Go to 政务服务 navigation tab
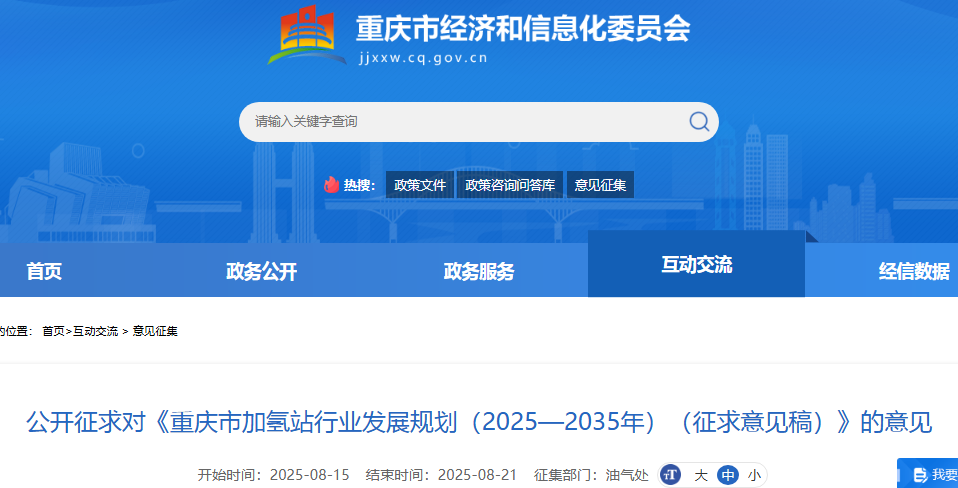This screenshot has width=958, height=488. pyautogui.click(x=479, y=271)
